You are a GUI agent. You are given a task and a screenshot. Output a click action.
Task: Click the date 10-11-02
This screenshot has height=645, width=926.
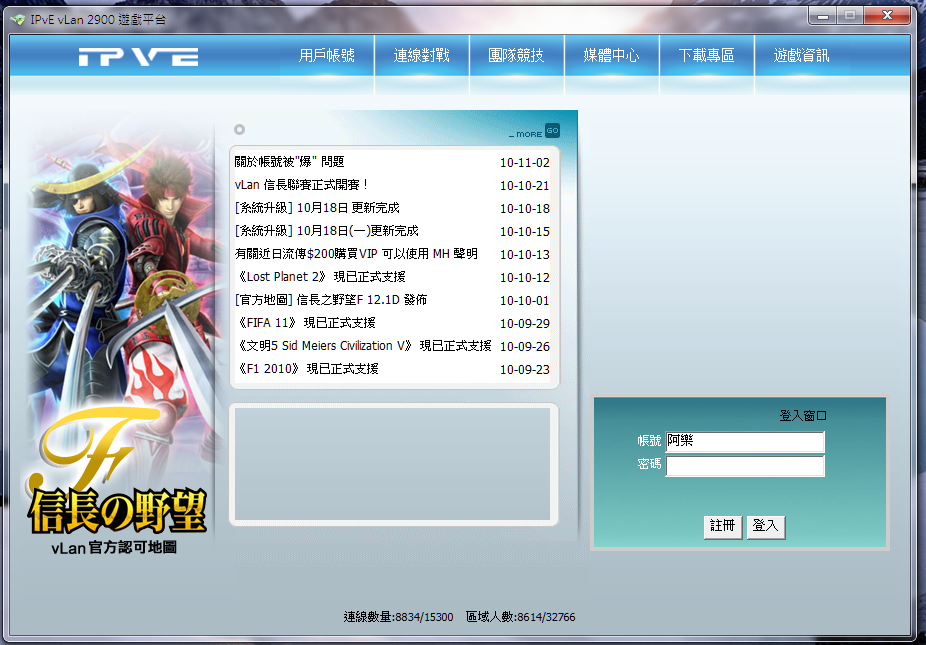point(524,162)
